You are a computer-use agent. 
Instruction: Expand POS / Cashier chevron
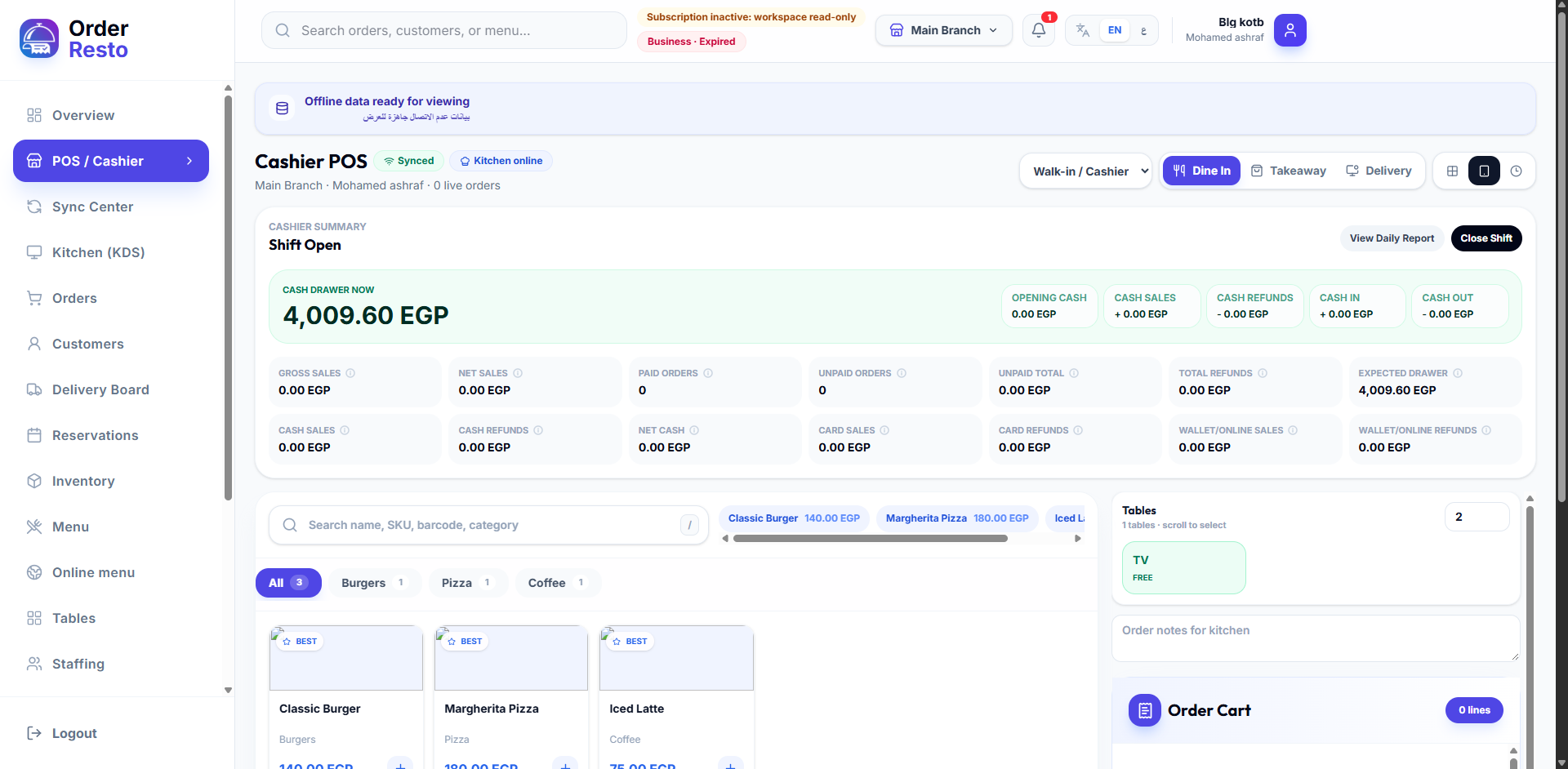pyautogui.click(x=189, y=161)
